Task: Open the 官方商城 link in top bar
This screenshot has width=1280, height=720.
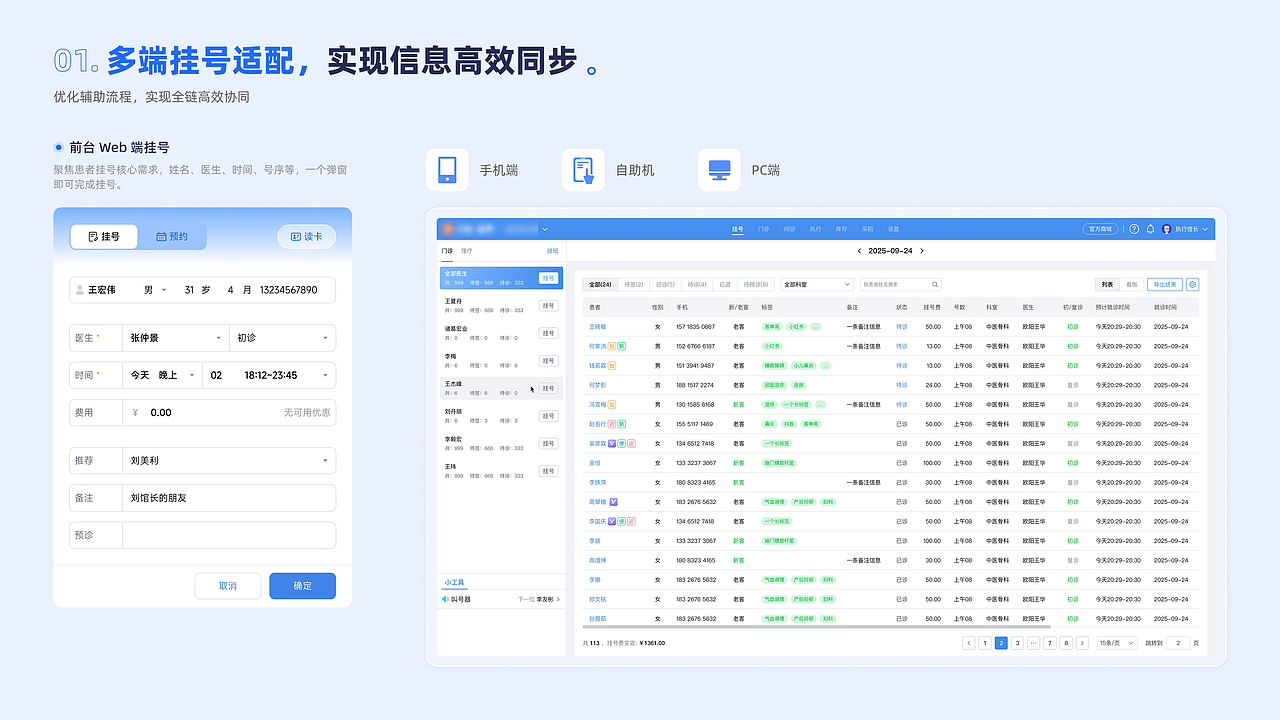Action: pyautogui.click(x=1100, y=229)
